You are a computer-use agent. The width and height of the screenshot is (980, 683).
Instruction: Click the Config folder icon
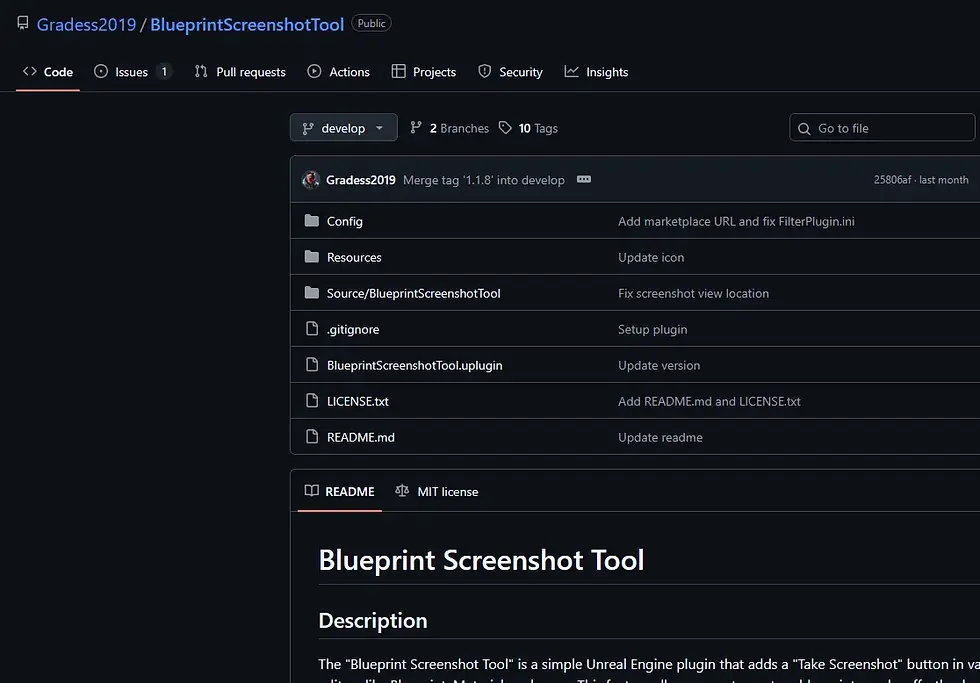[311, 221]
